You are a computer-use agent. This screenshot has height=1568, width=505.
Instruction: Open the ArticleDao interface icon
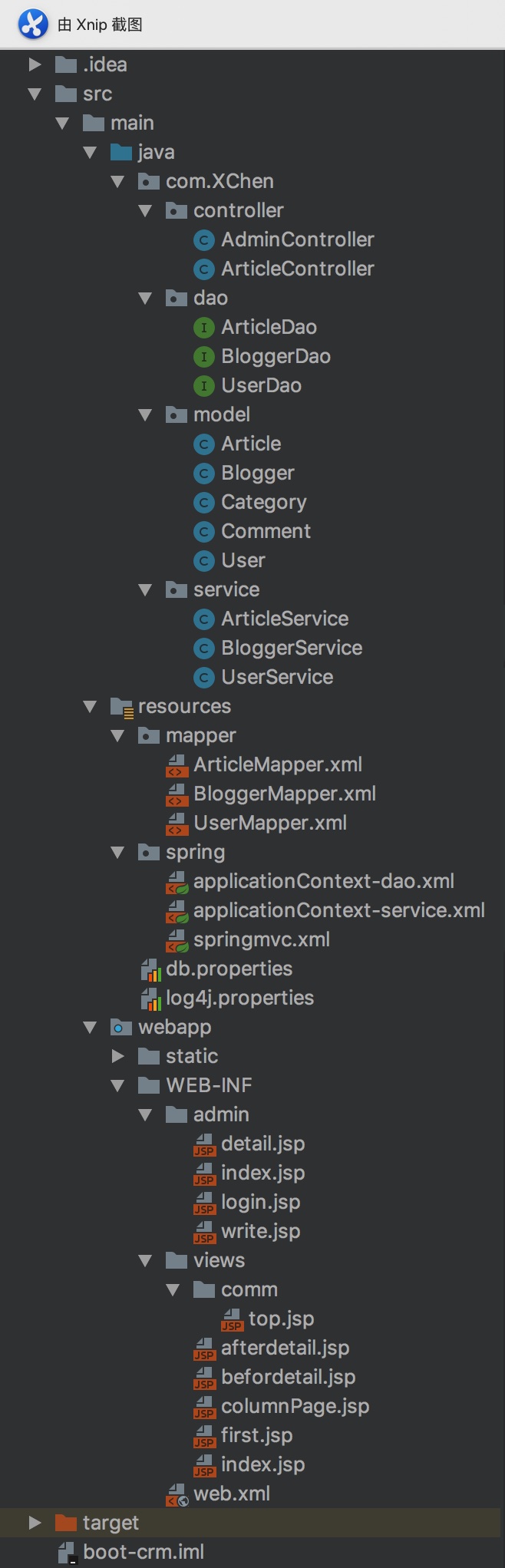pyautogui.click(x=203, y=327)
